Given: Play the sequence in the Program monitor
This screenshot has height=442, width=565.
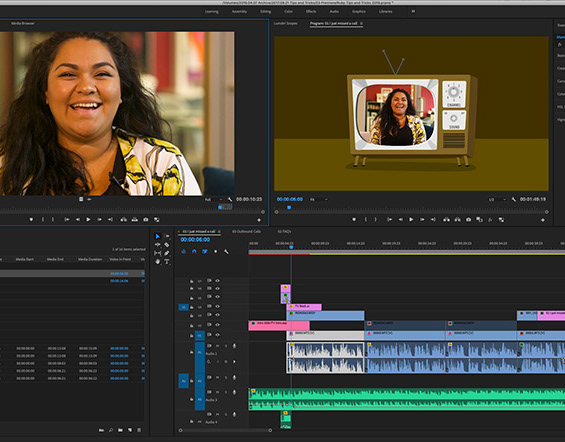Looking at the screenshot, I should coord(411,219).
